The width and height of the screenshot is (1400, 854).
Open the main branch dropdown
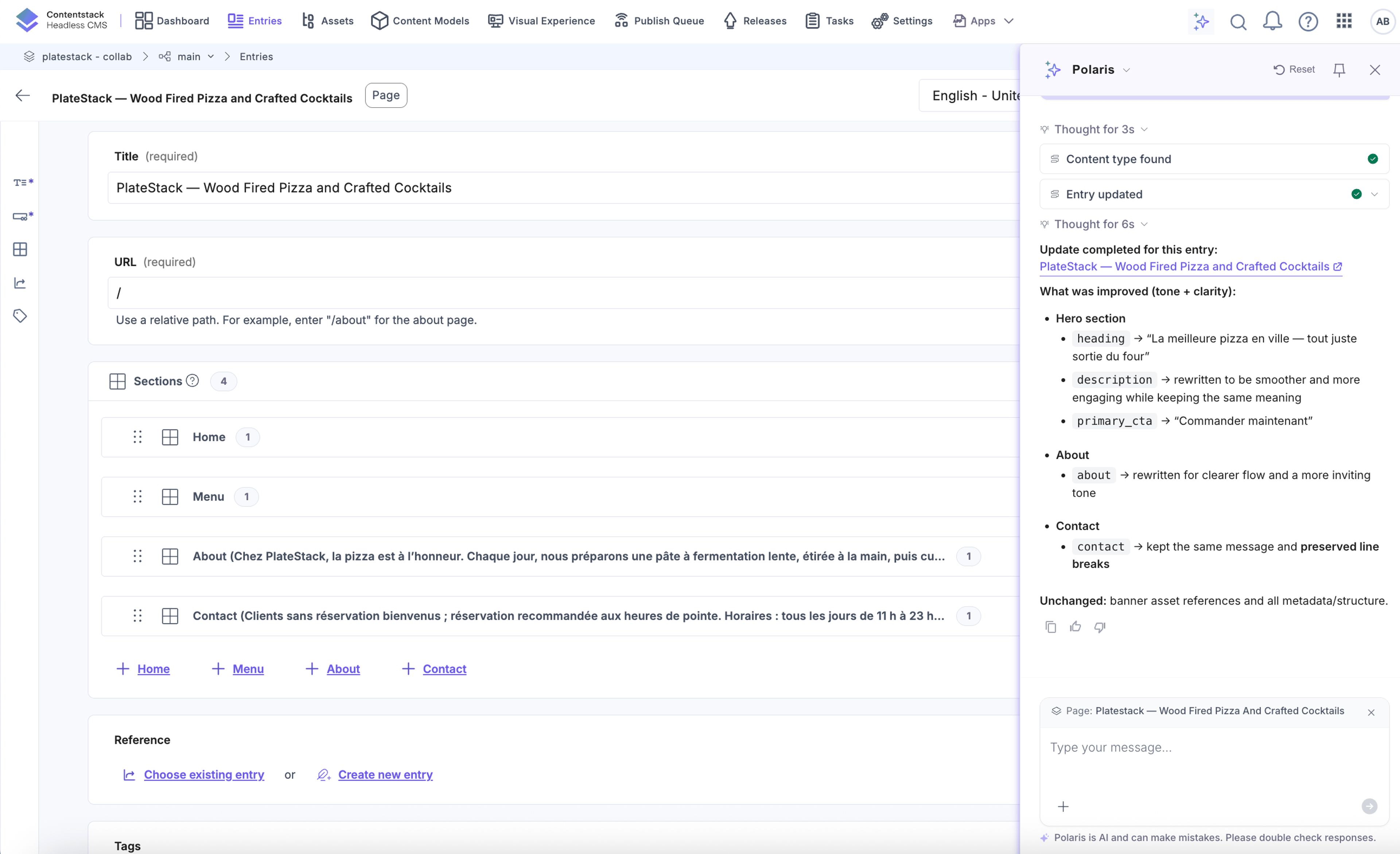point(186,56)
